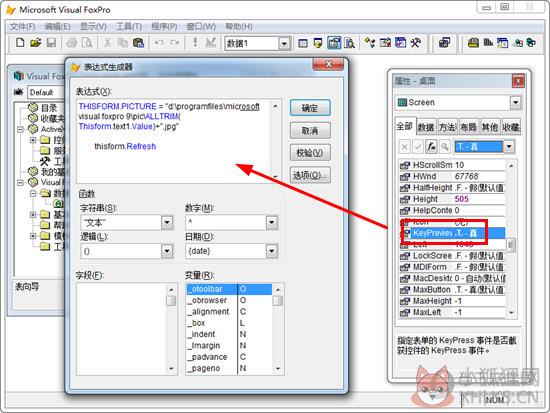Open the Document View magnifier icon
Image resolution: width=550 pixels, height=413 pixels.
[349, 43]
